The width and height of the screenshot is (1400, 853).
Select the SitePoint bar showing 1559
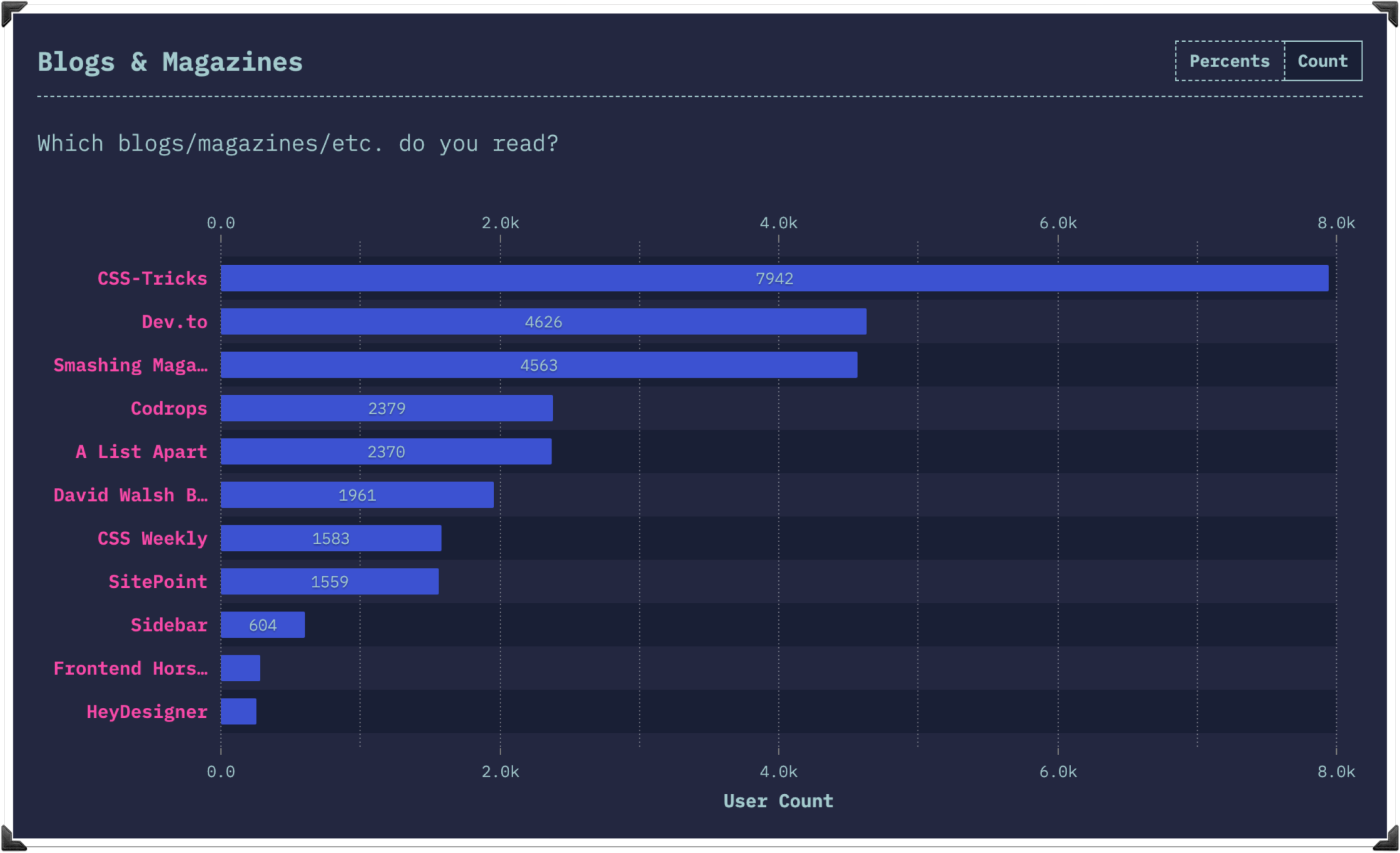pyautogui.click(x=330, y=582)
